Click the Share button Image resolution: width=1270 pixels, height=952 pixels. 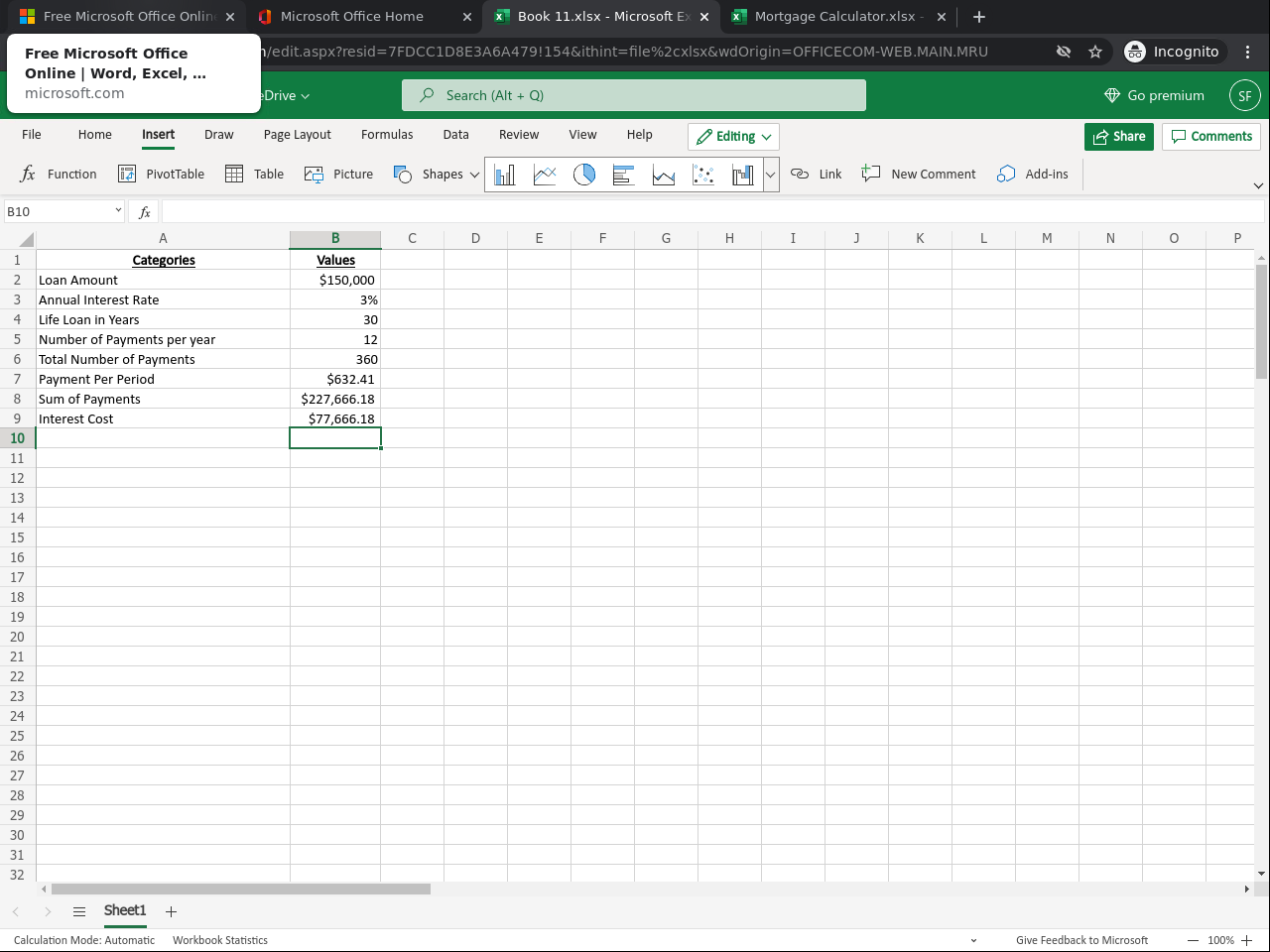(x=1119, y=137)
